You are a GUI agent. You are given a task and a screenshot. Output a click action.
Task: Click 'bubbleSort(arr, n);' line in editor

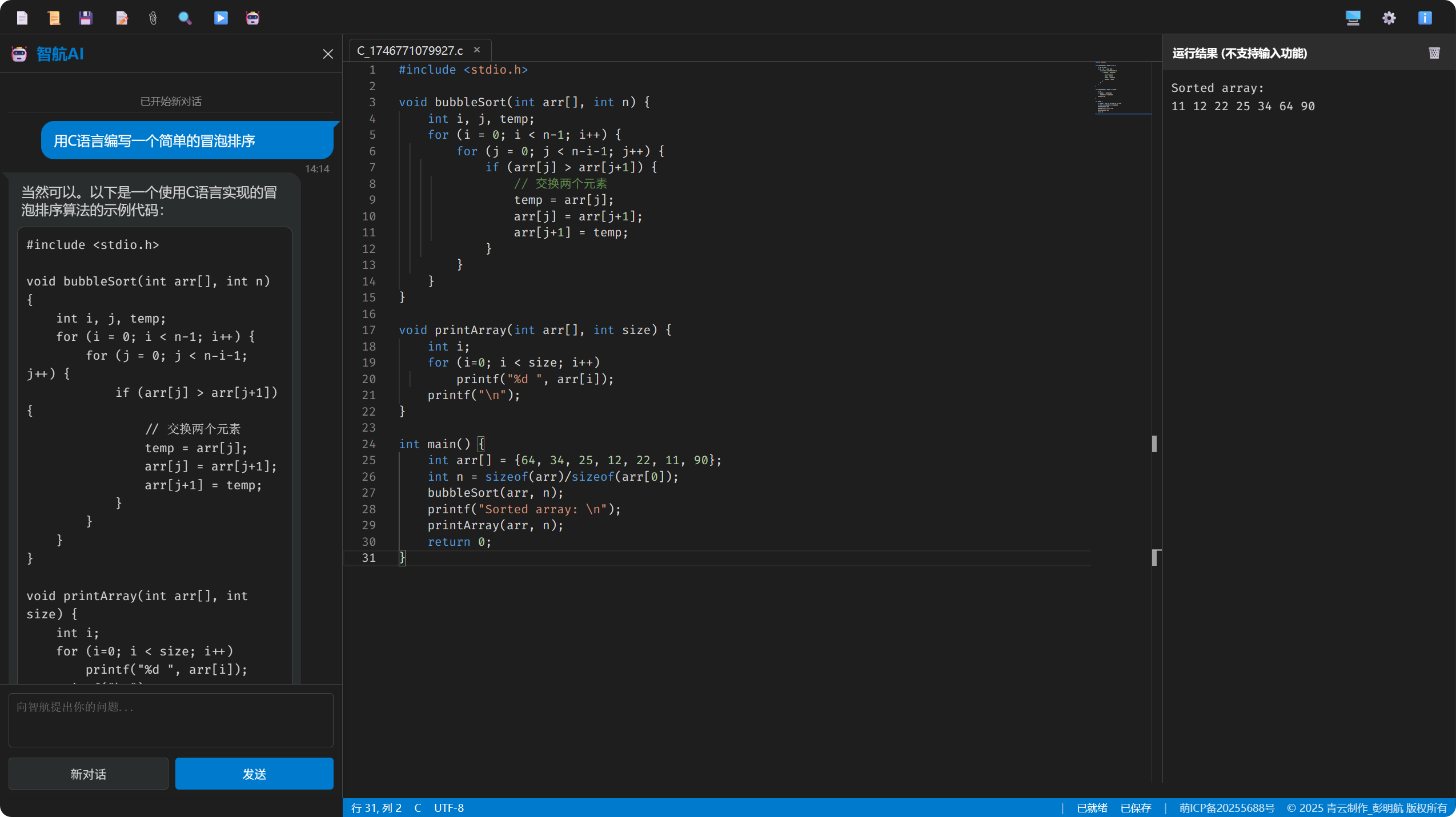click(495, 492)
